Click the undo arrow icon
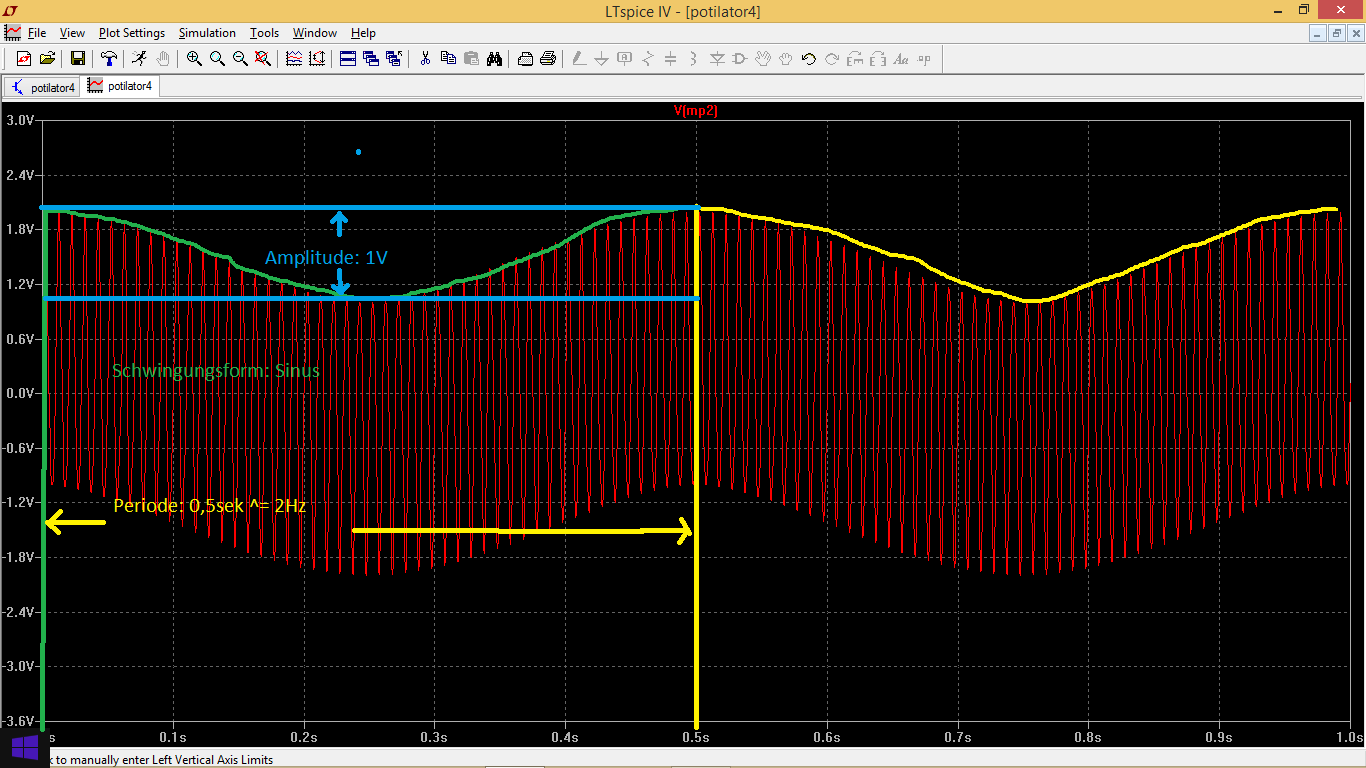 pyautogui.click(x=809, y=59)
